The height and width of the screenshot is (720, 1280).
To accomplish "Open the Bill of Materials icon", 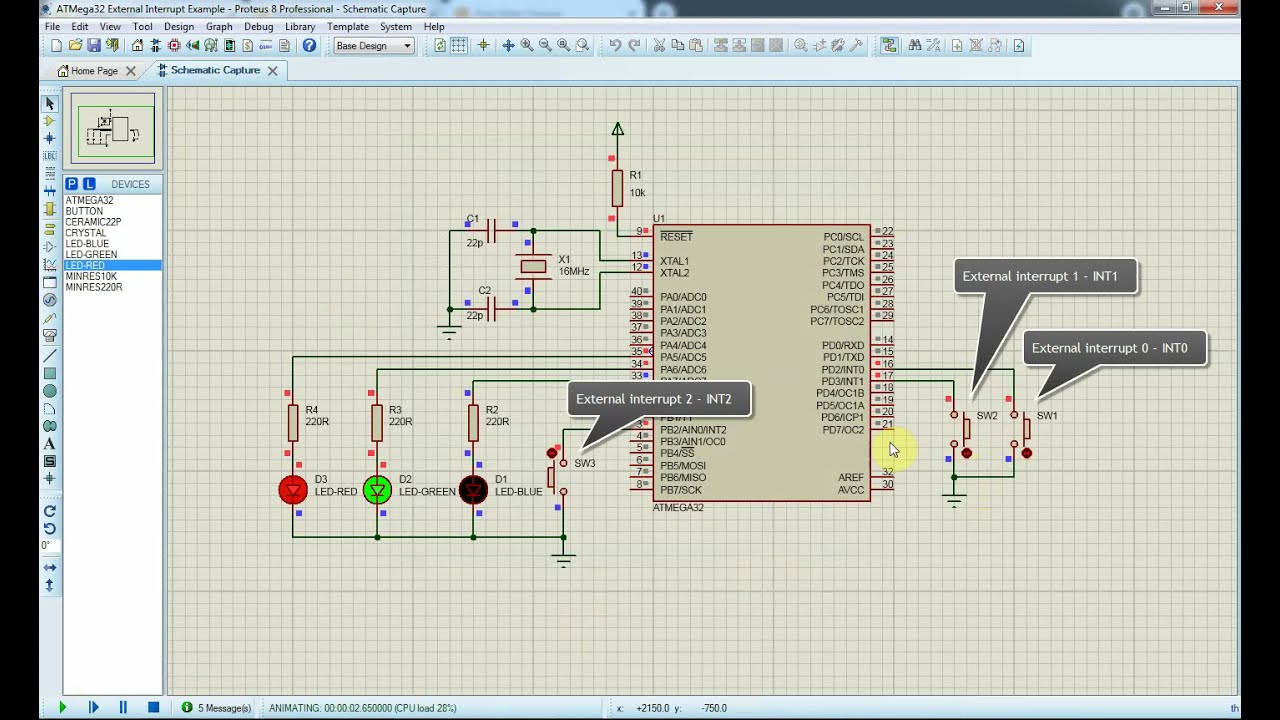I will click(248, 46).
